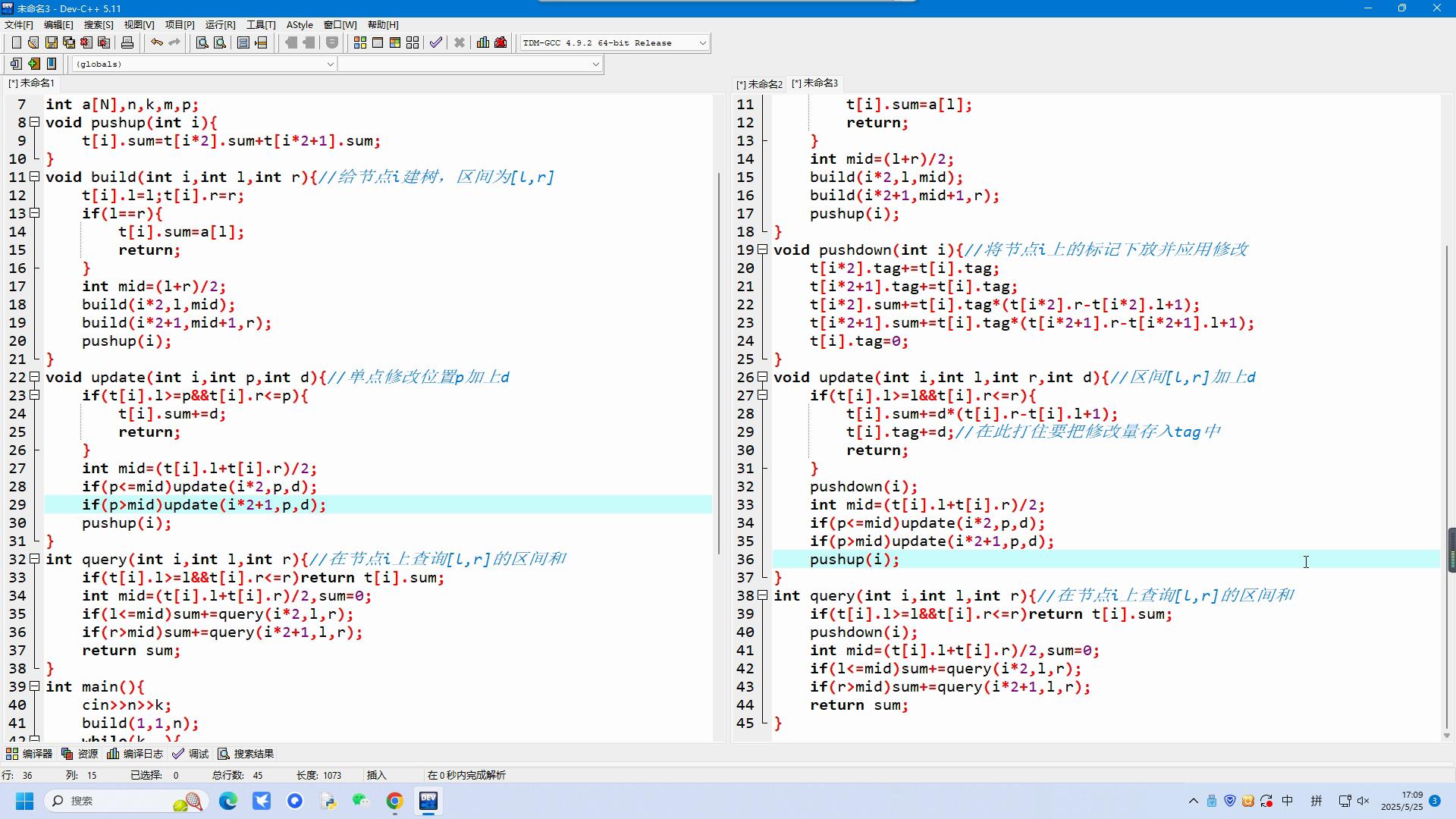Viewport: 1456px width, 819px height.
Task: Click the Insert icon in second toolbar row
Action: pyautogui.click(x=16, y=64)
